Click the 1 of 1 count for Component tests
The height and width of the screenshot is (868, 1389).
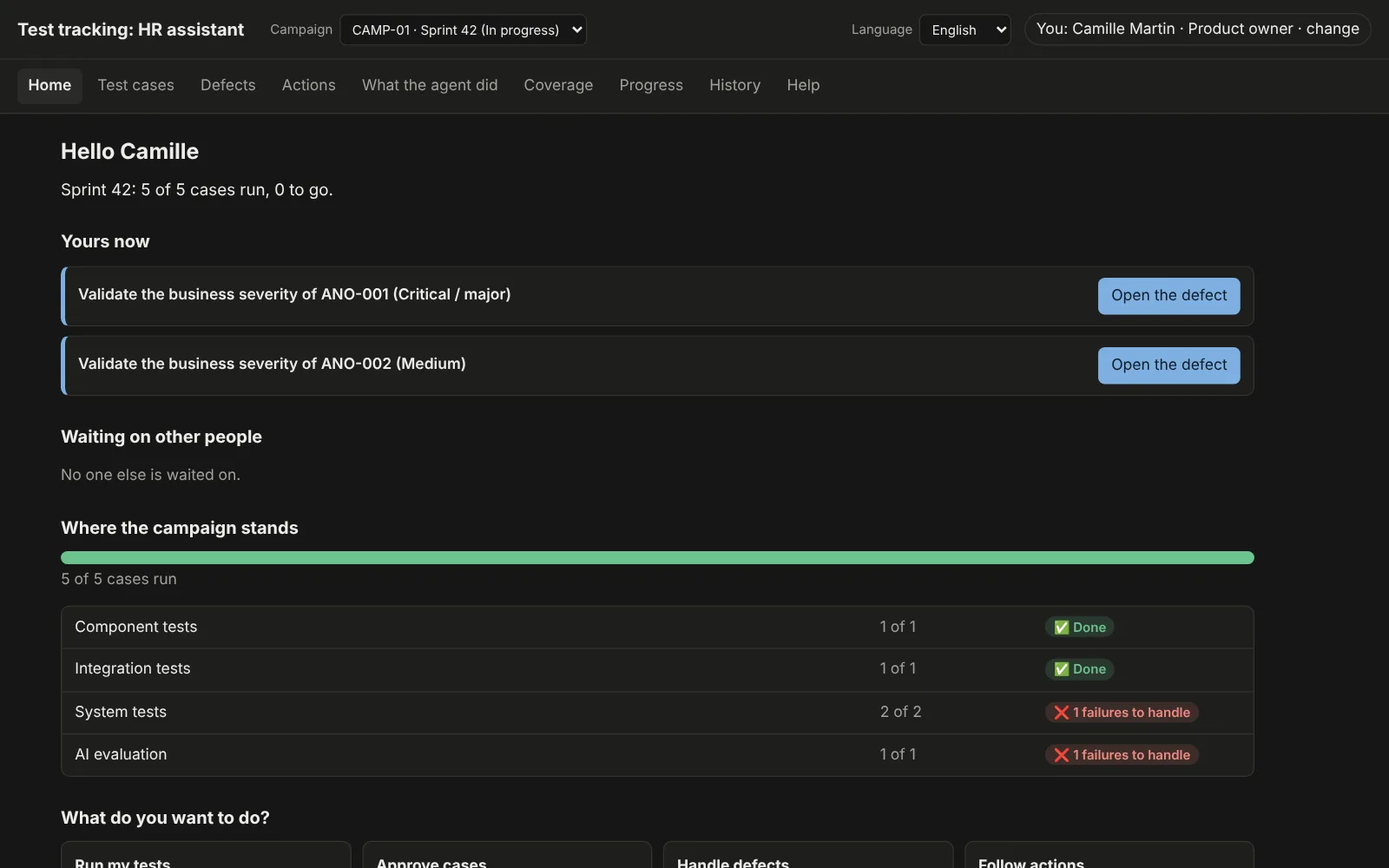pos(898,627)
